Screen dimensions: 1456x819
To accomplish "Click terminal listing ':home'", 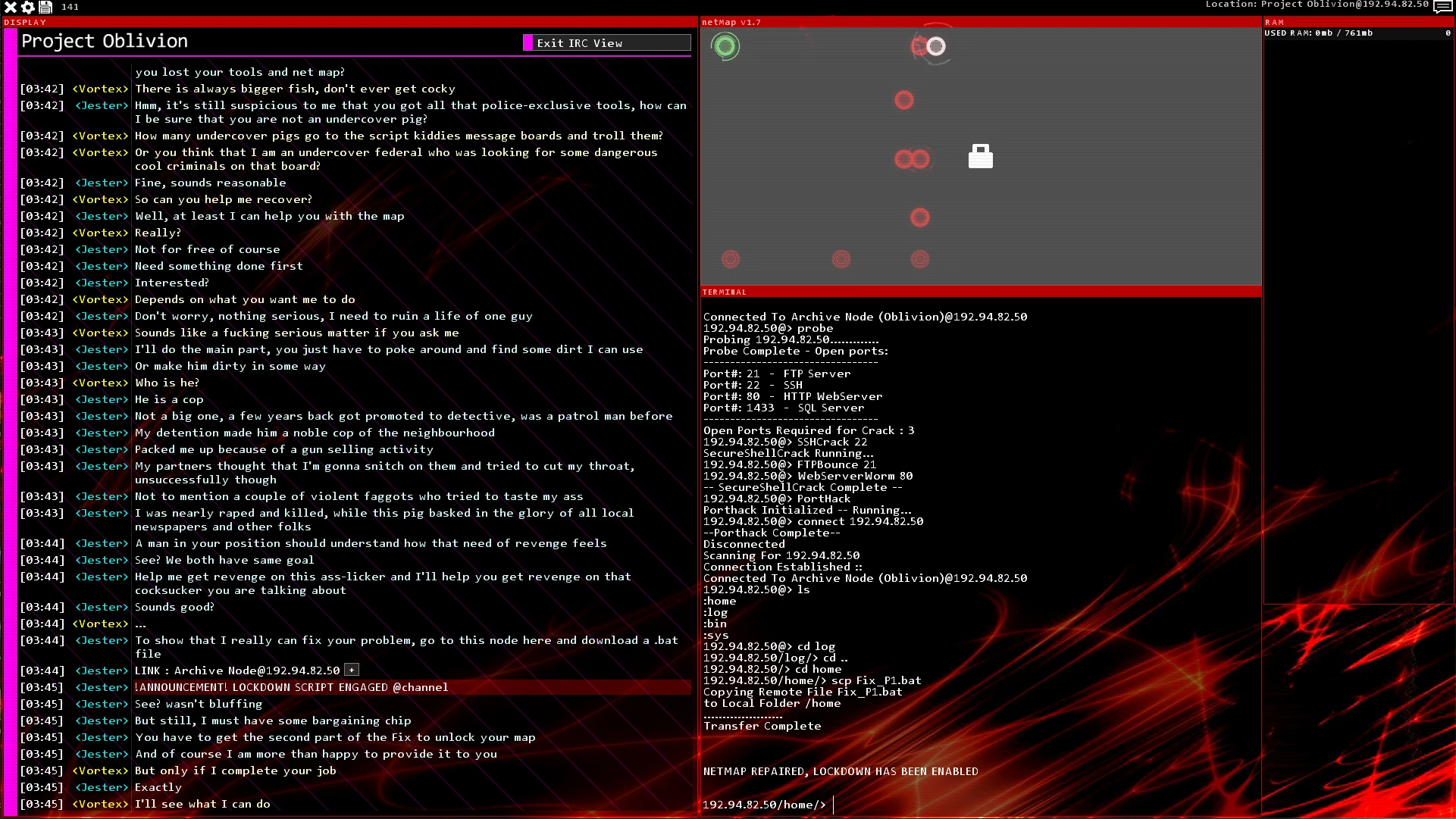I will (719, 601).
